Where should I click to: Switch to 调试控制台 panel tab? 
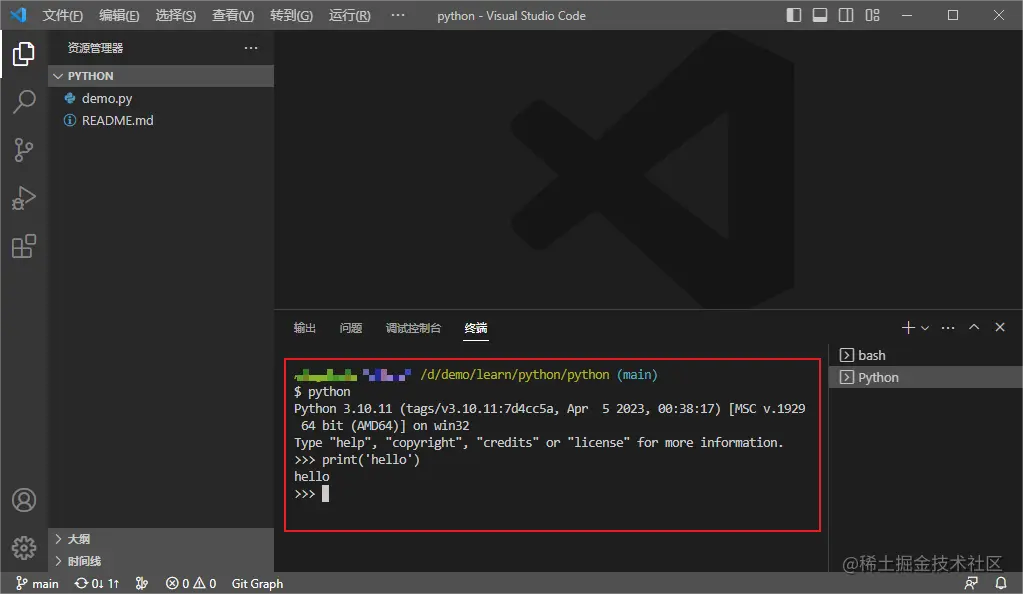pos(413,328)
